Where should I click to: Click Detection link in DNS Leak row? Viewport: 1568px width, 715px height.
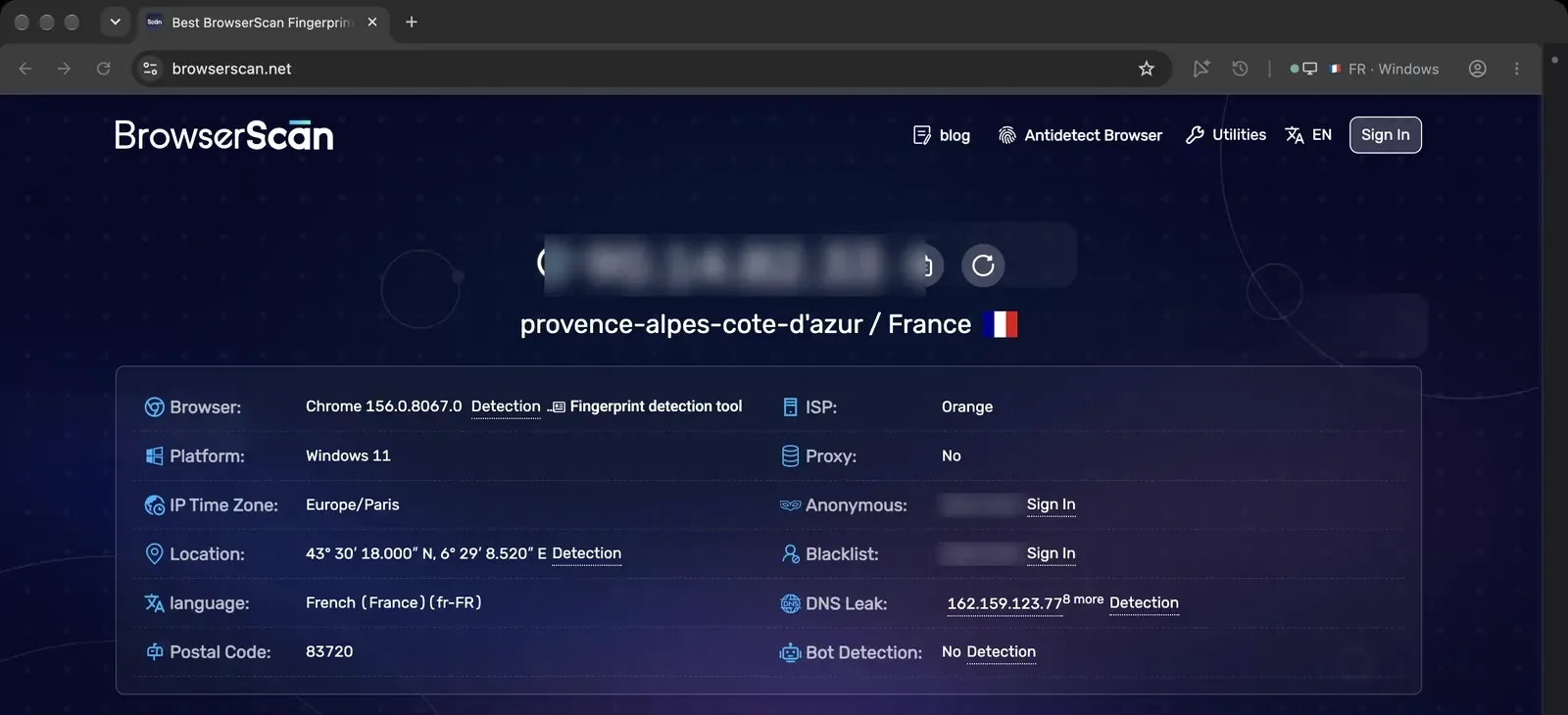[1144, 602]
